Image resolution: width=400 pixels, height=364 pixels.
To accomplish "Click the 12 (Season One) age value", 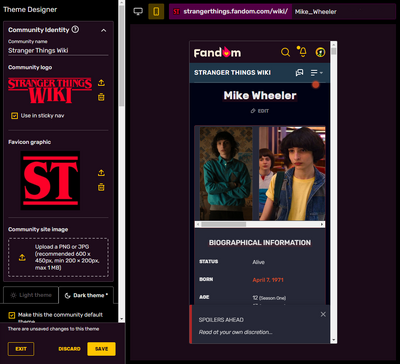I will [x=269, y=298].
